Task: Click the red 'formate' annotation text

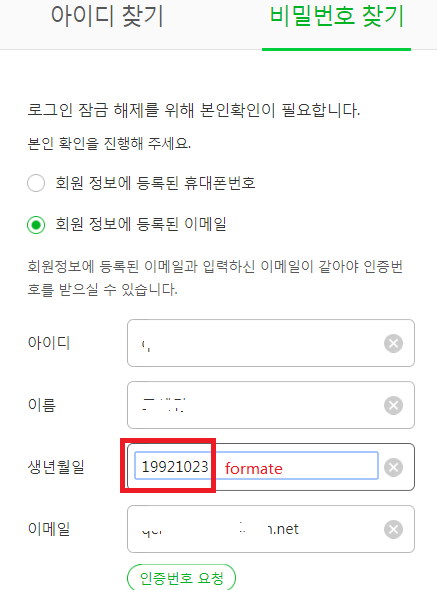Action: [x=254, y=469]
